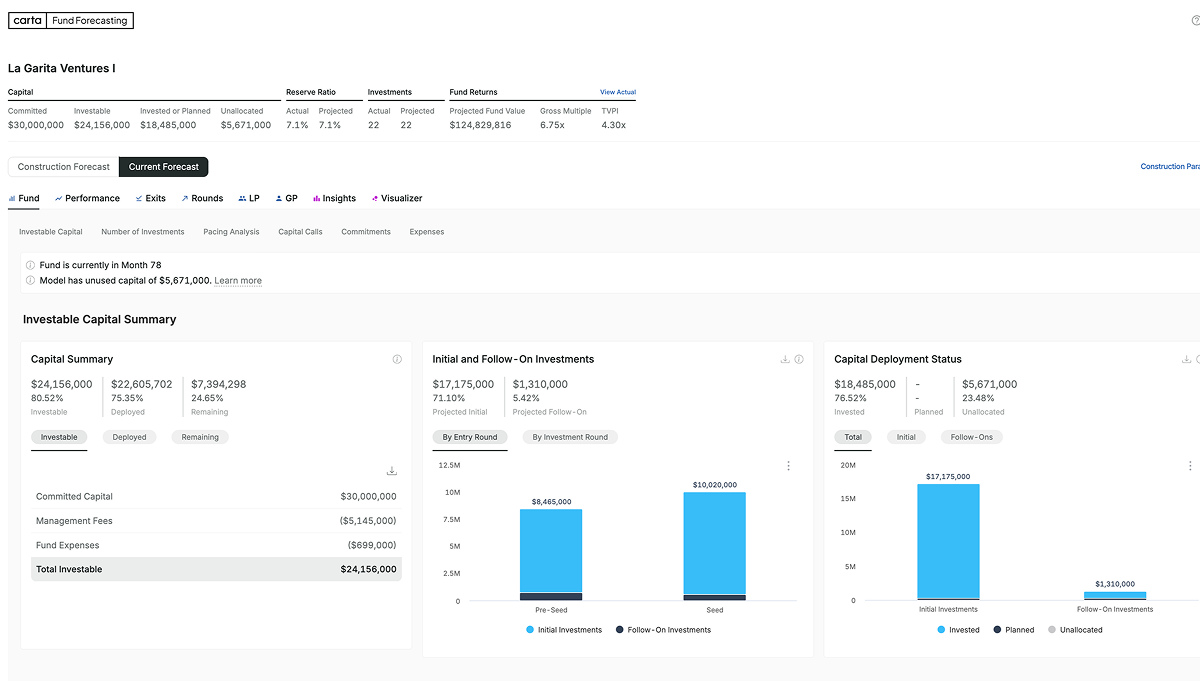Image resolution: width=1200 pixels, height=681 pixels.
Task: Click the Exits chart icon
Action: (x=138, y=198)
